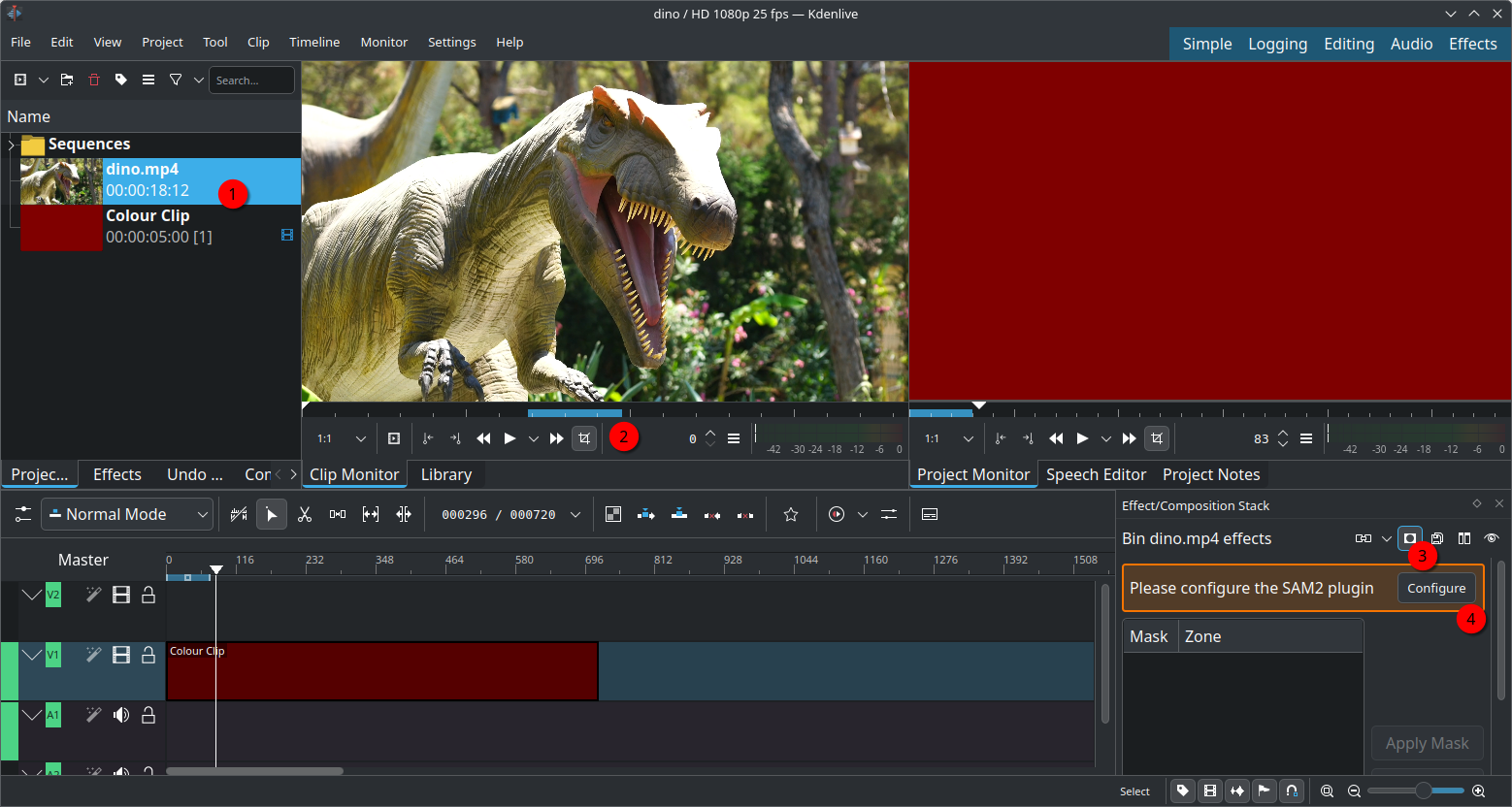Click the Configure button for SAM2 plugin

click(1436, 589)
